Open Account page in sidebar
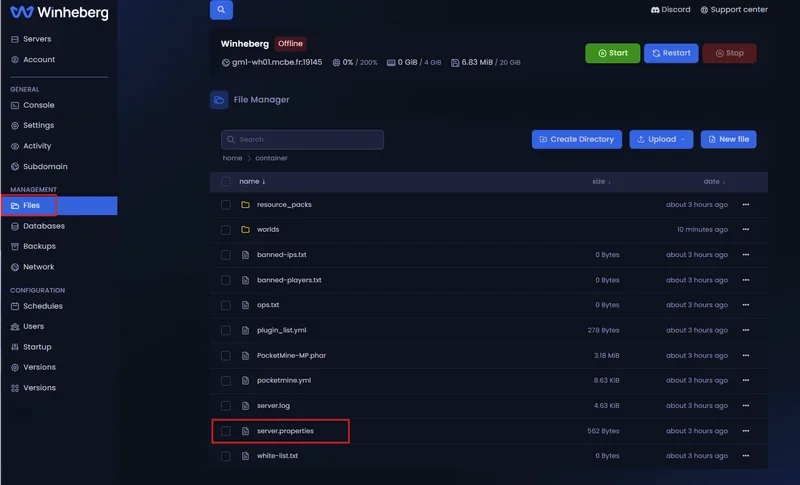Screen dimensions: 800x485 (33, 60)
